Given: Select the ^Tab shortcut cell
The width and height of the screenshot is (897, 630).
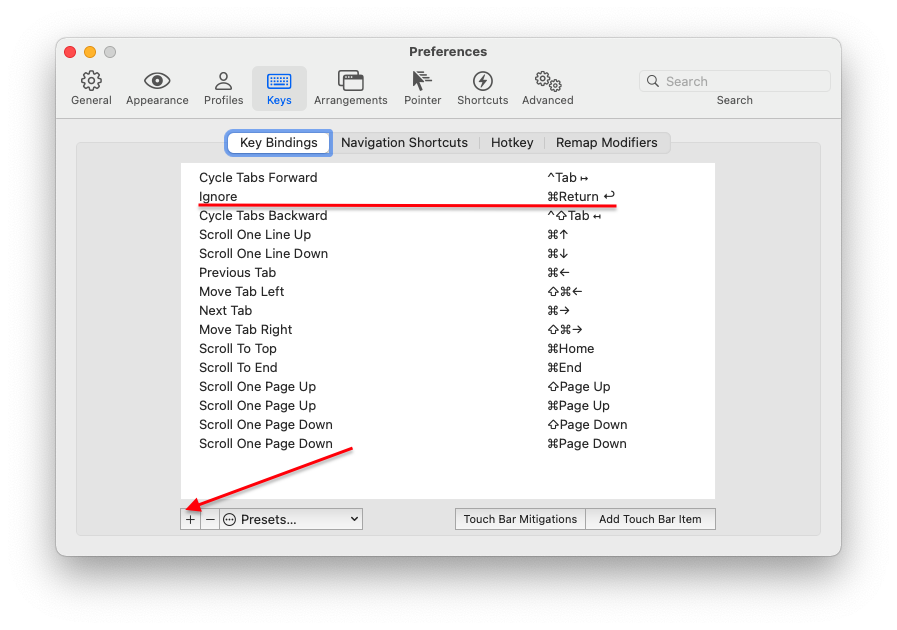Looking at the screenshot, I should point(567,177).
